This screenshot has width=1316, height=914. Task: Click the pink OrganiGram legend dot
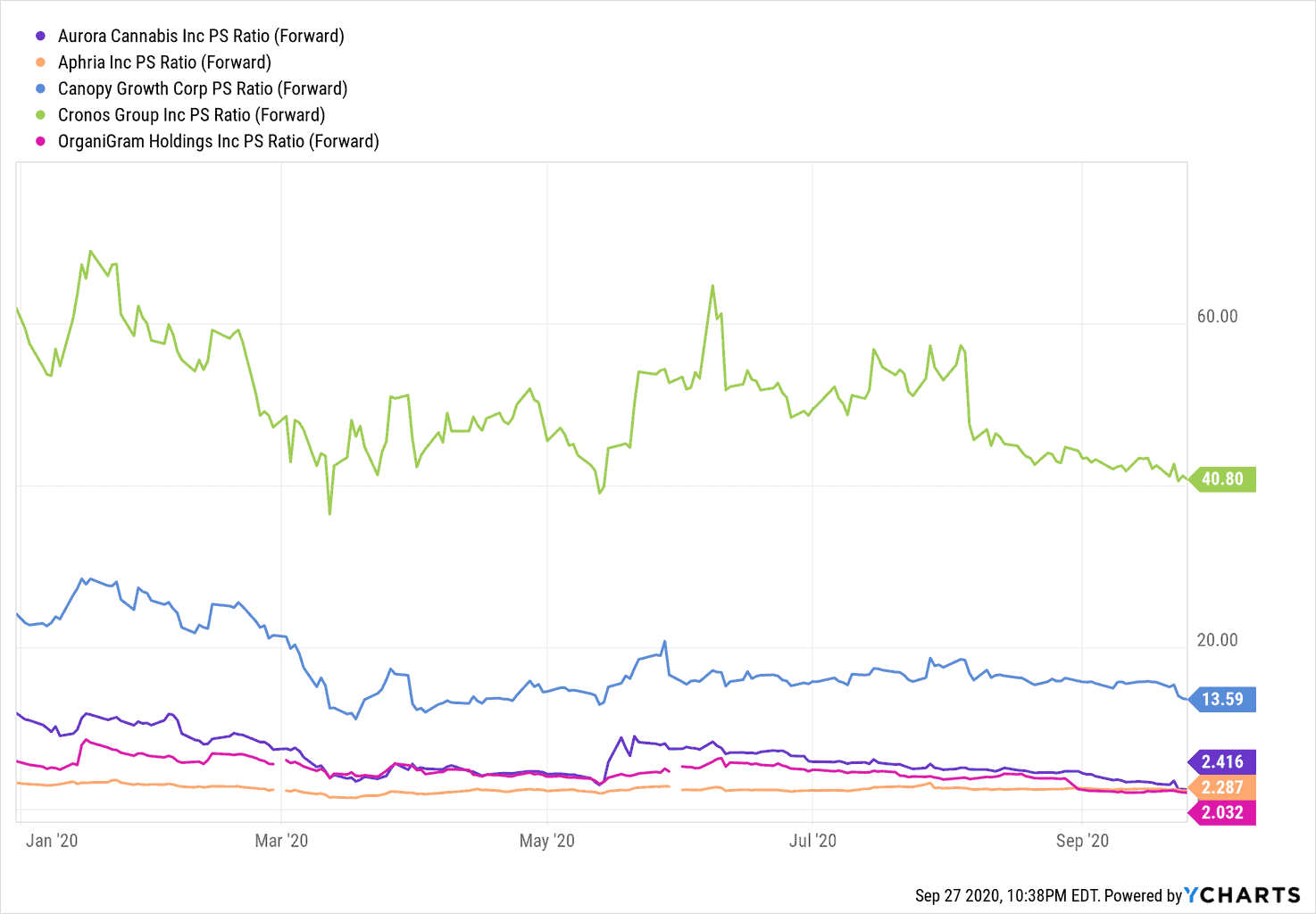click(x=40, y=142)
